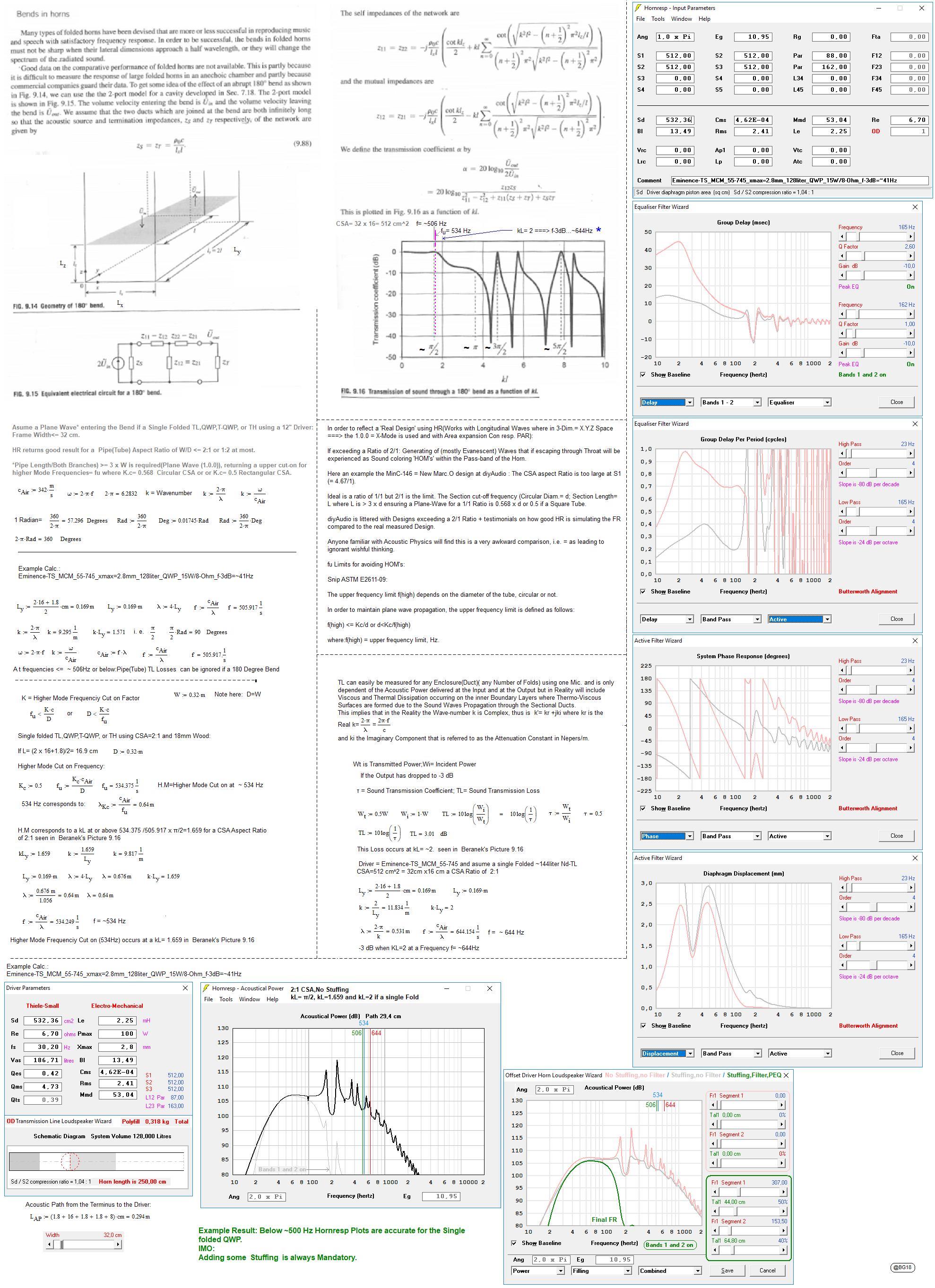The width and height of the screenshot is (935, 1288).
Task: Click Cancel in Offset Driver Horn wizard
Action: (x=767, y=1271)
